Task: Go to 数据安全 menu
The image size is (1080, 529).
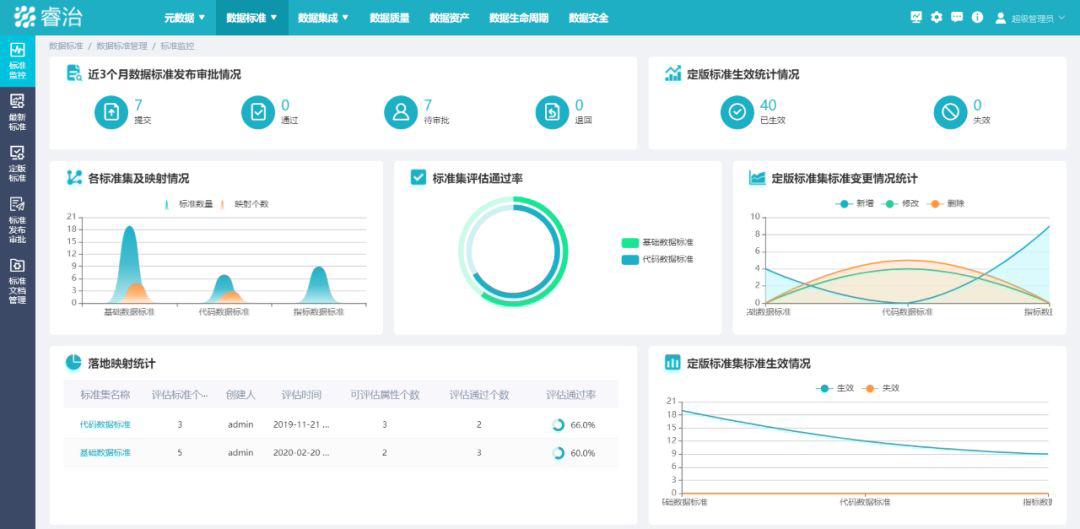Action: (x=589, y=18)
